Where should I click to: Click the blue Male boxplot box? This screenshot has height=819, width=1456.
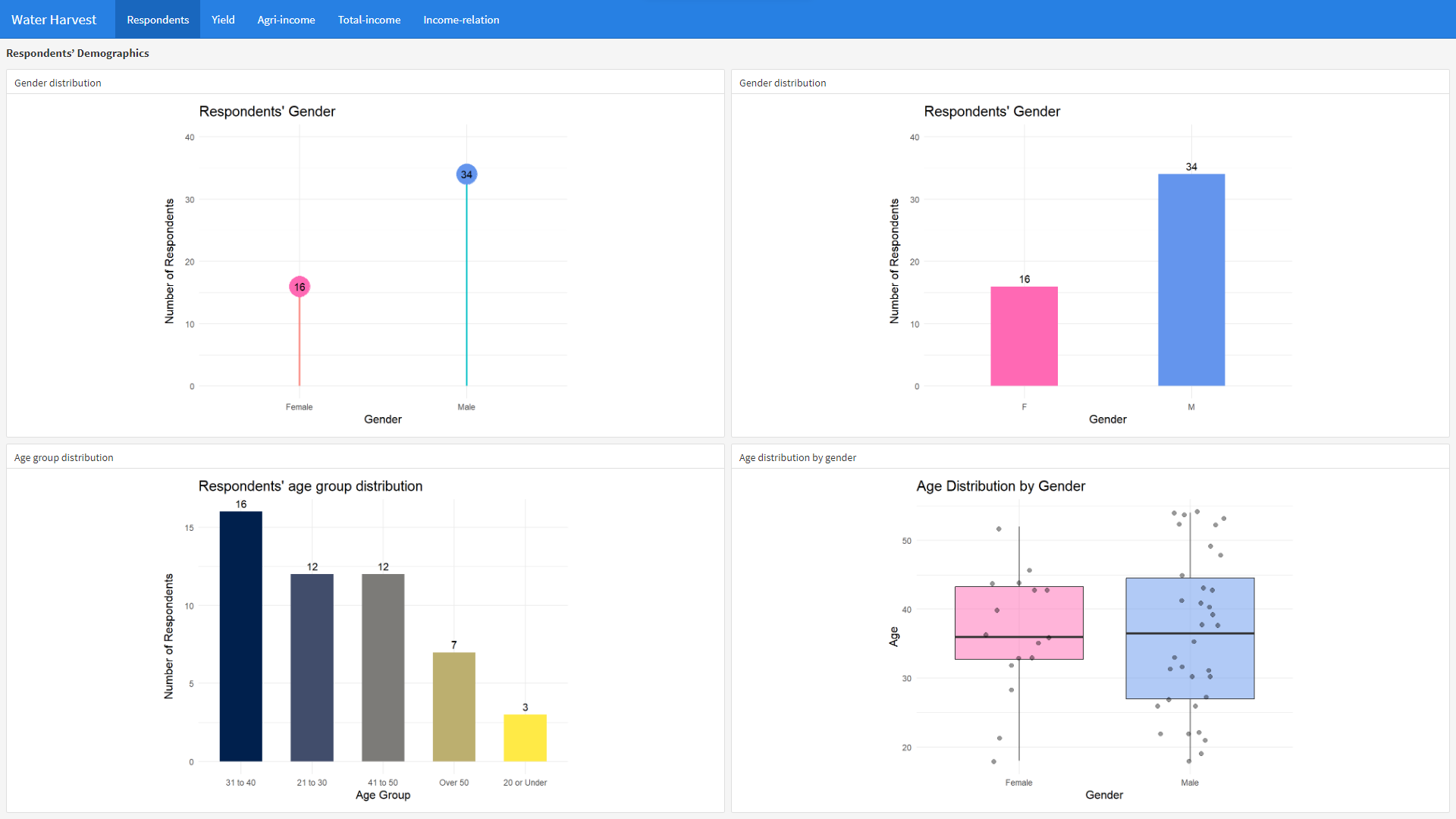pyautogui.click(x=1190, y=639)
